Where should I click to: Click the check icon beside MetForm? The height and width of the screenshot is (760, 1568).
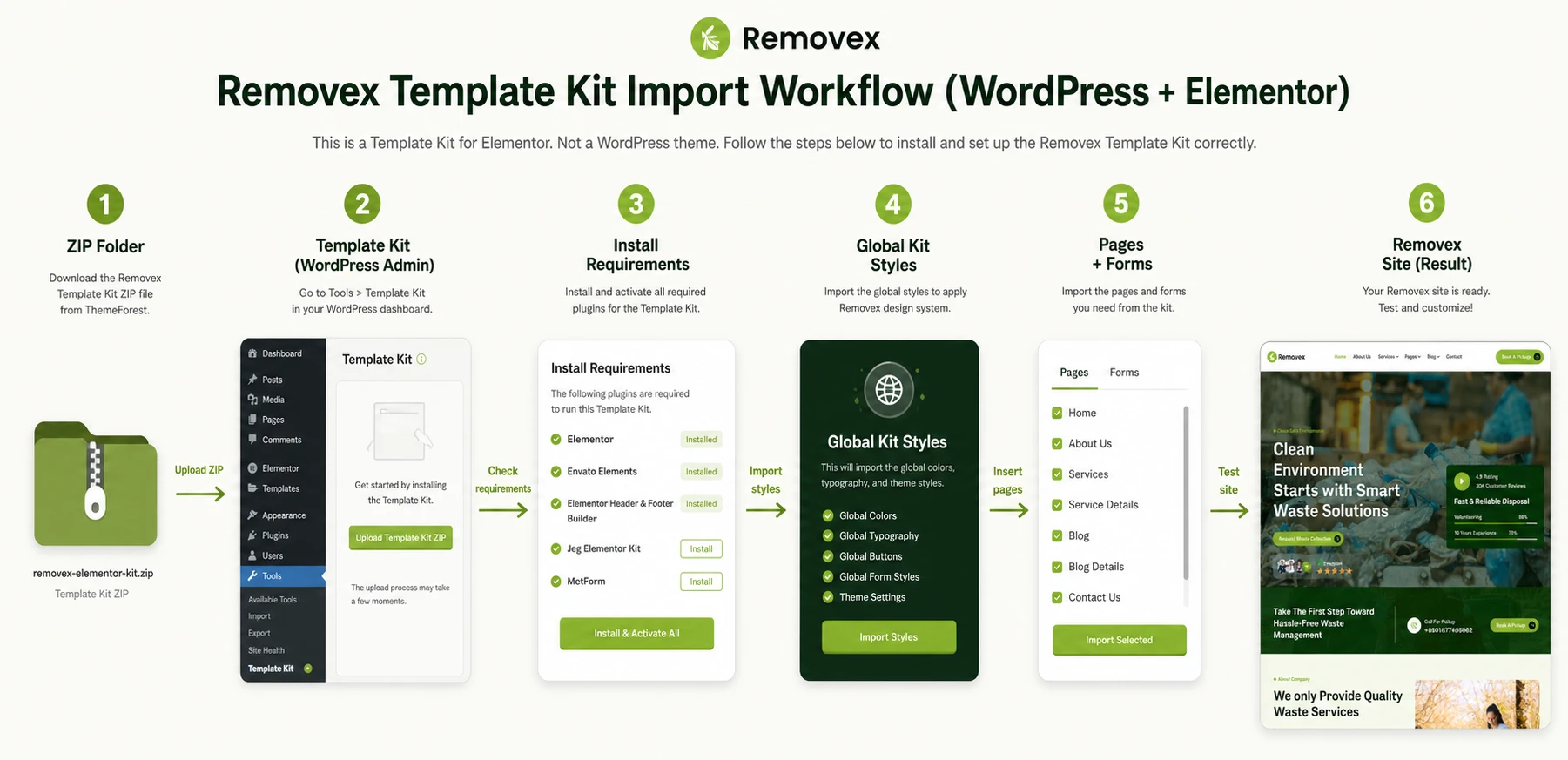556,582
